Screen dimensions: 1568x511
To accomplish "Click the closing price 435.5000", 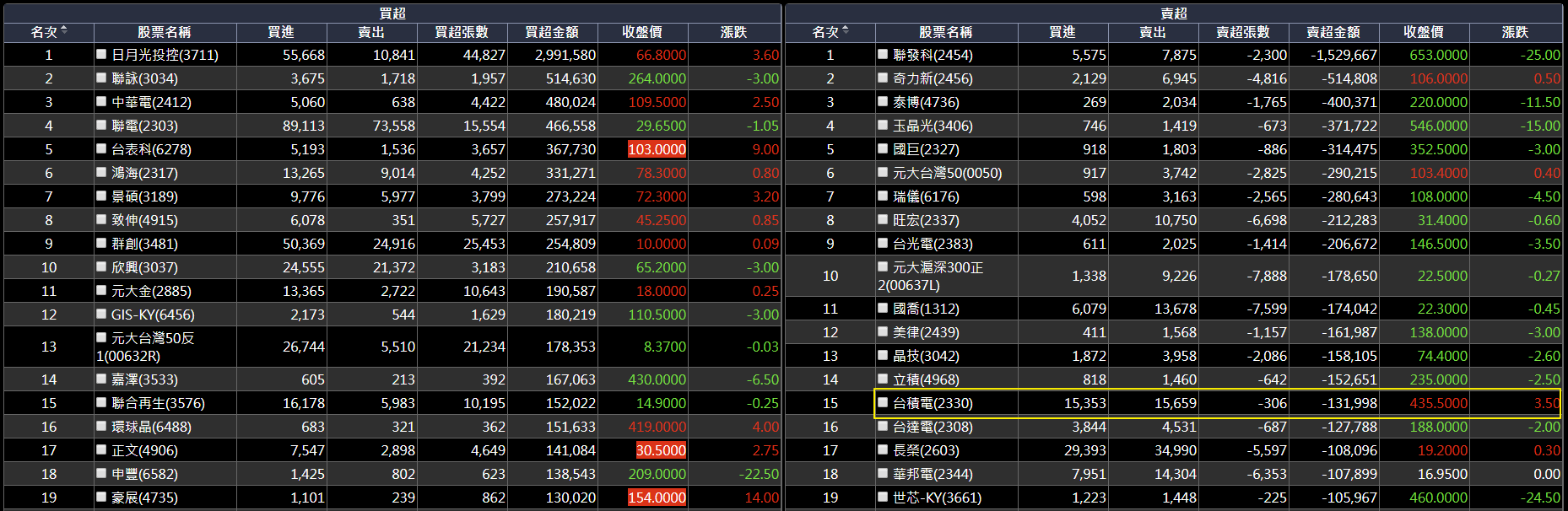I will point(1439,403).
